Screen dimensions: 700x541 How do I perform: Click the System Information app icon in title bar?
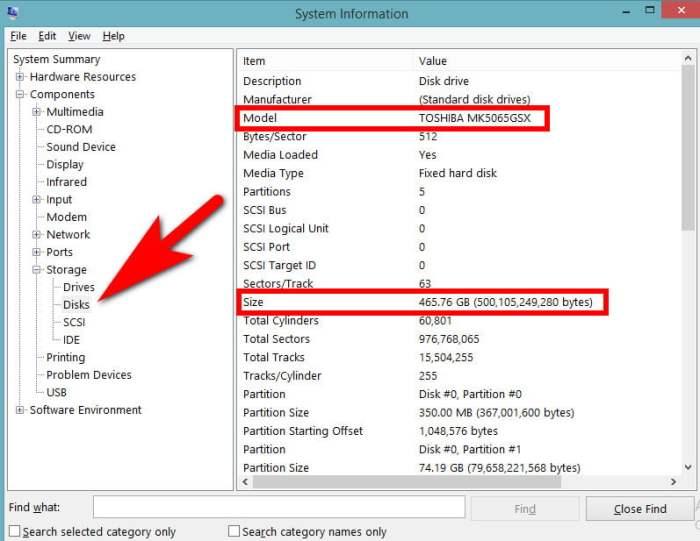(x=12, y=12)
